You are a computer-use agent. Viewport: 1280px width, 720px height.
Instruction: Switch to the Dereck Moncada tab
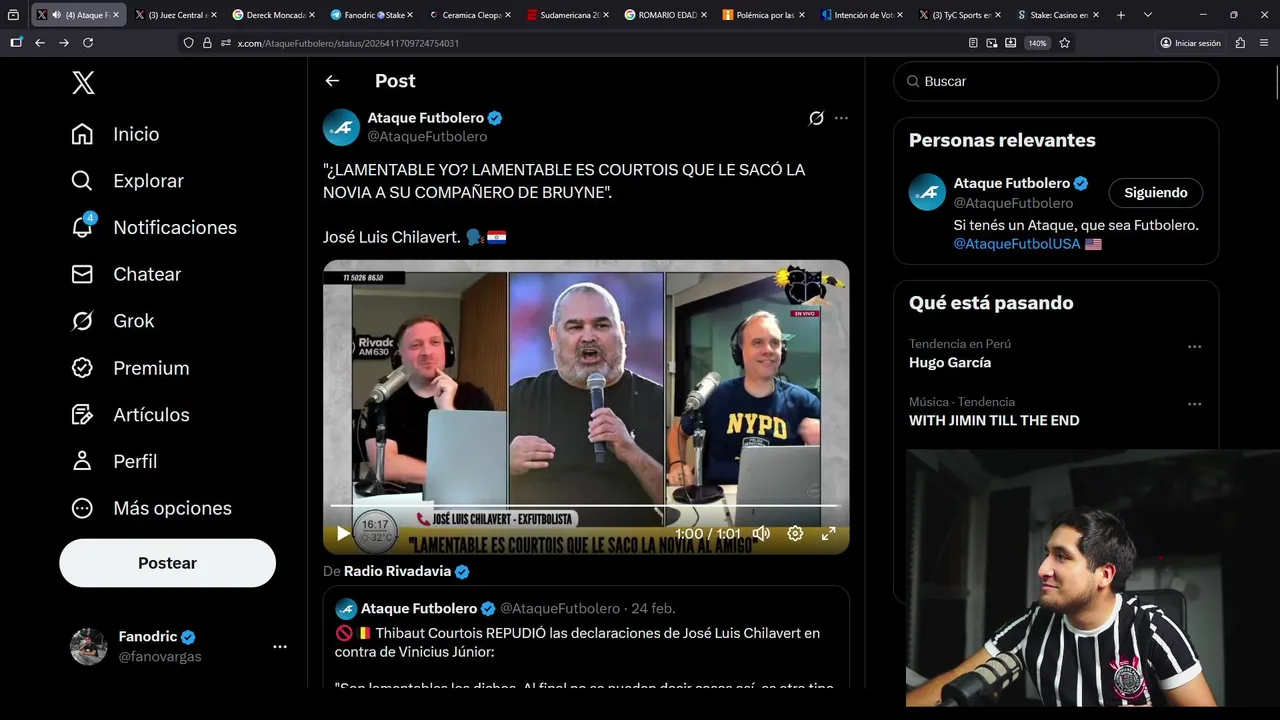(x=272, y=15)
